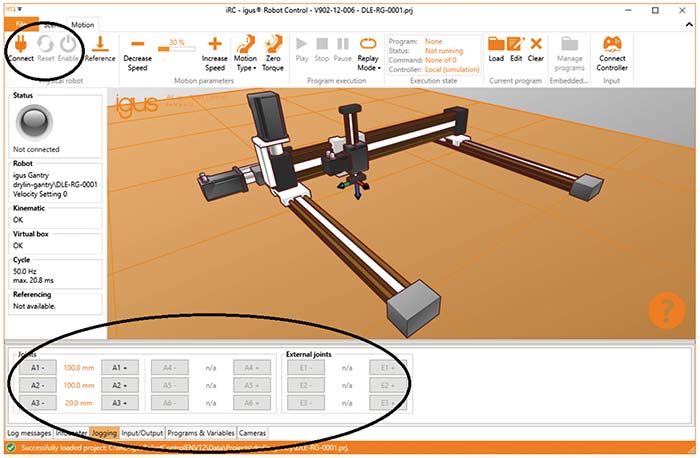Open the Replay Mode dropdown
Viewport: 700px width, 458px height.
point(368,54)
